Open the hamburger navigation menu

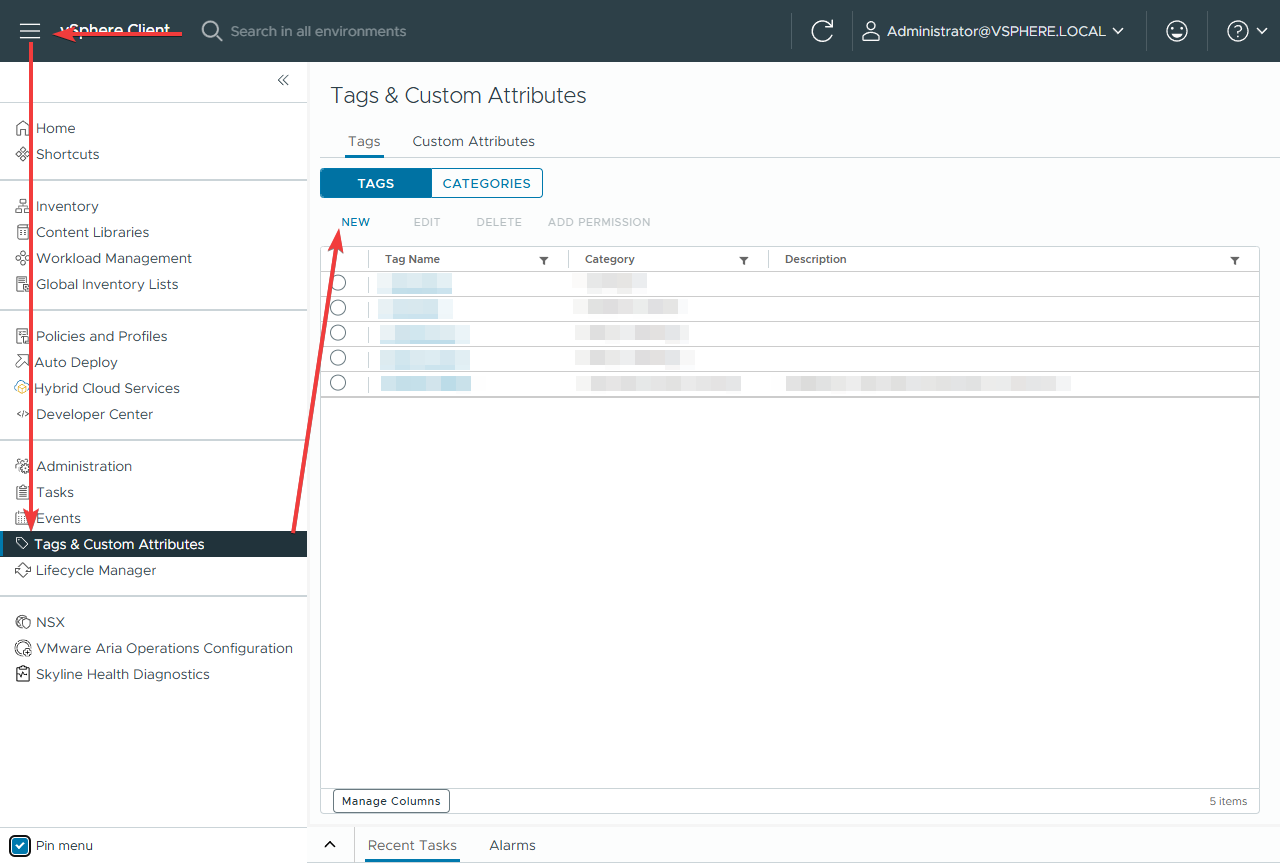tap(30, 32)
